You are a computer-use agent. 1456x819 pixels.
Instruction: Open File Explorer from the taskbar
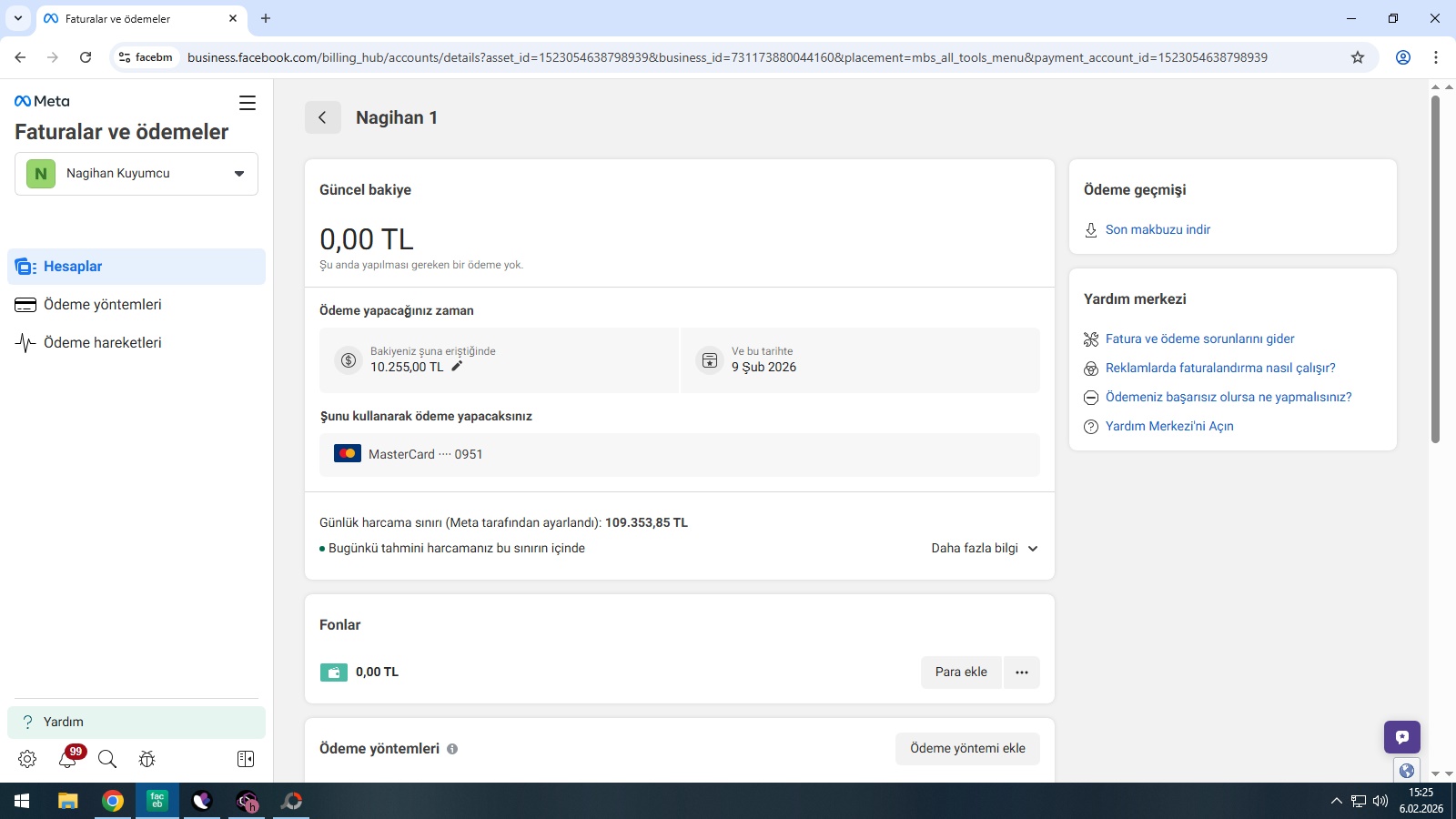coord(68,801)
